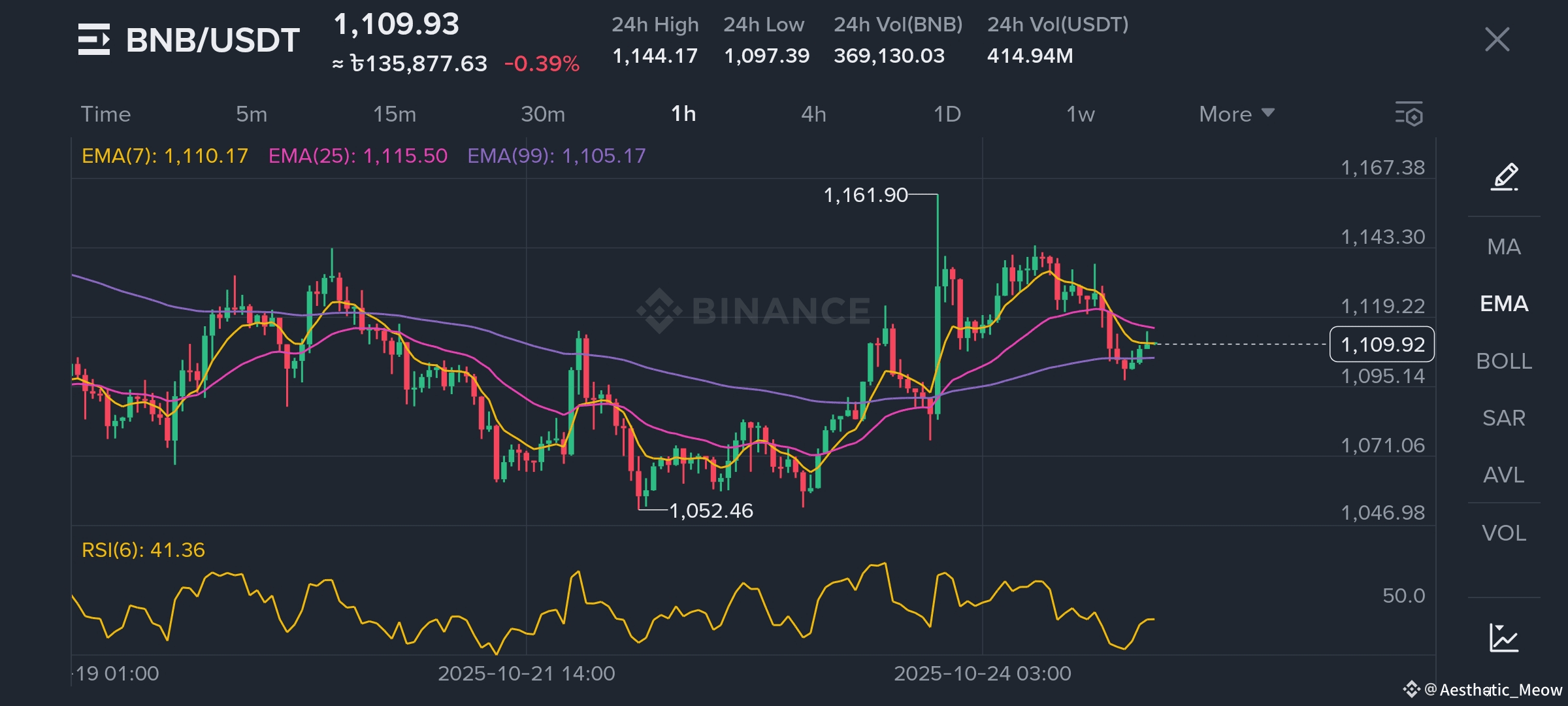The width and height of the screenshot is (1568, 706).
Task: Select the drawing pencil tool
Action: point(1504,176)
